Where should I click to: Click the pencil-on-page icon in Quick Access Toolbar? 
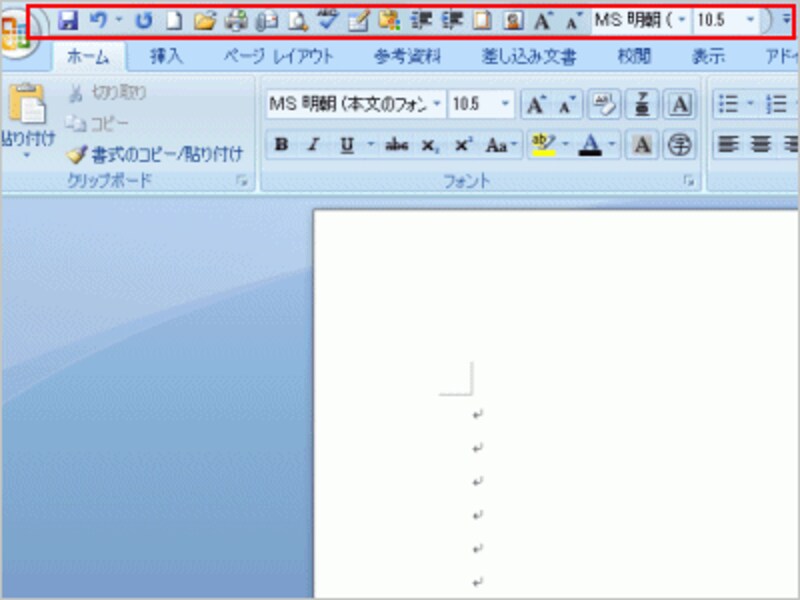pos(359,21)
